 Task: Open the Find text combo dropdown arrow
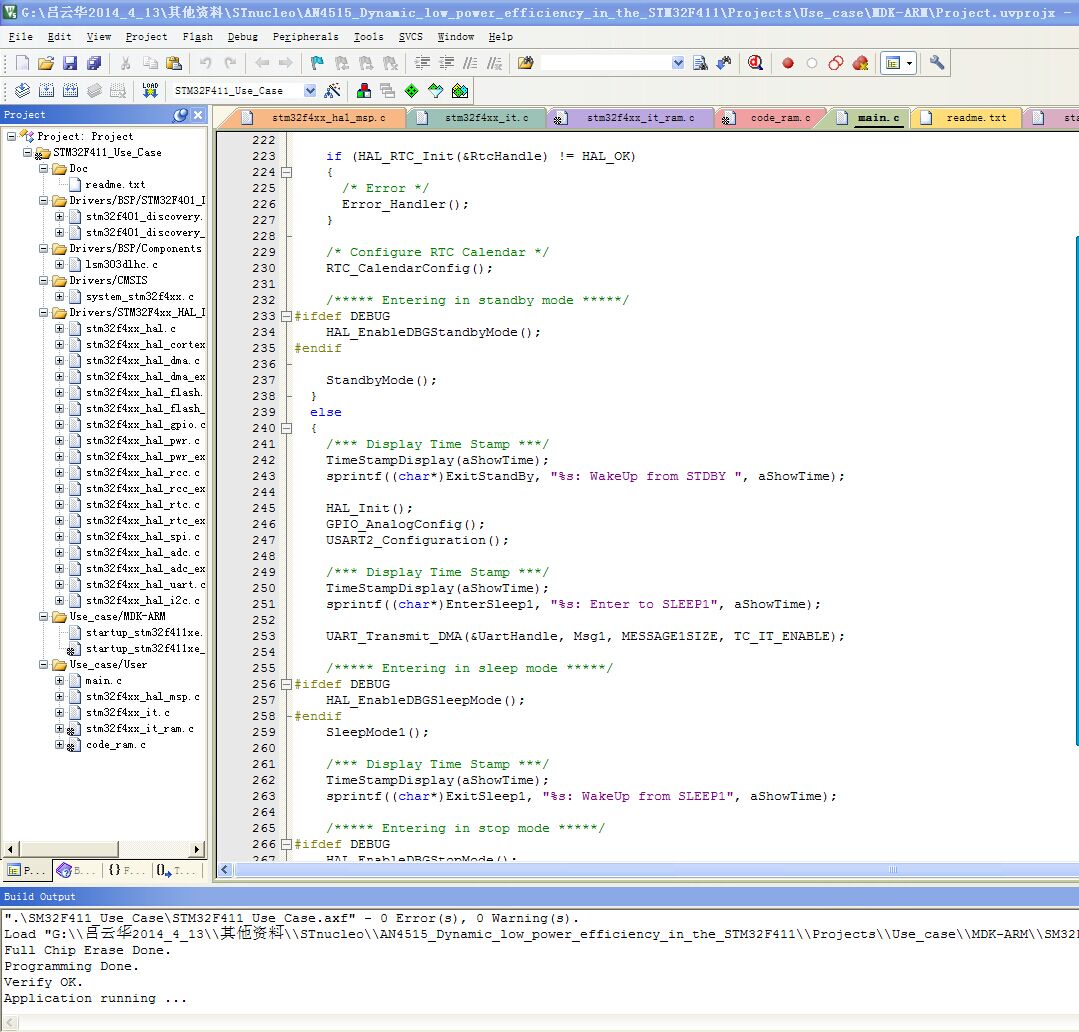678,63
